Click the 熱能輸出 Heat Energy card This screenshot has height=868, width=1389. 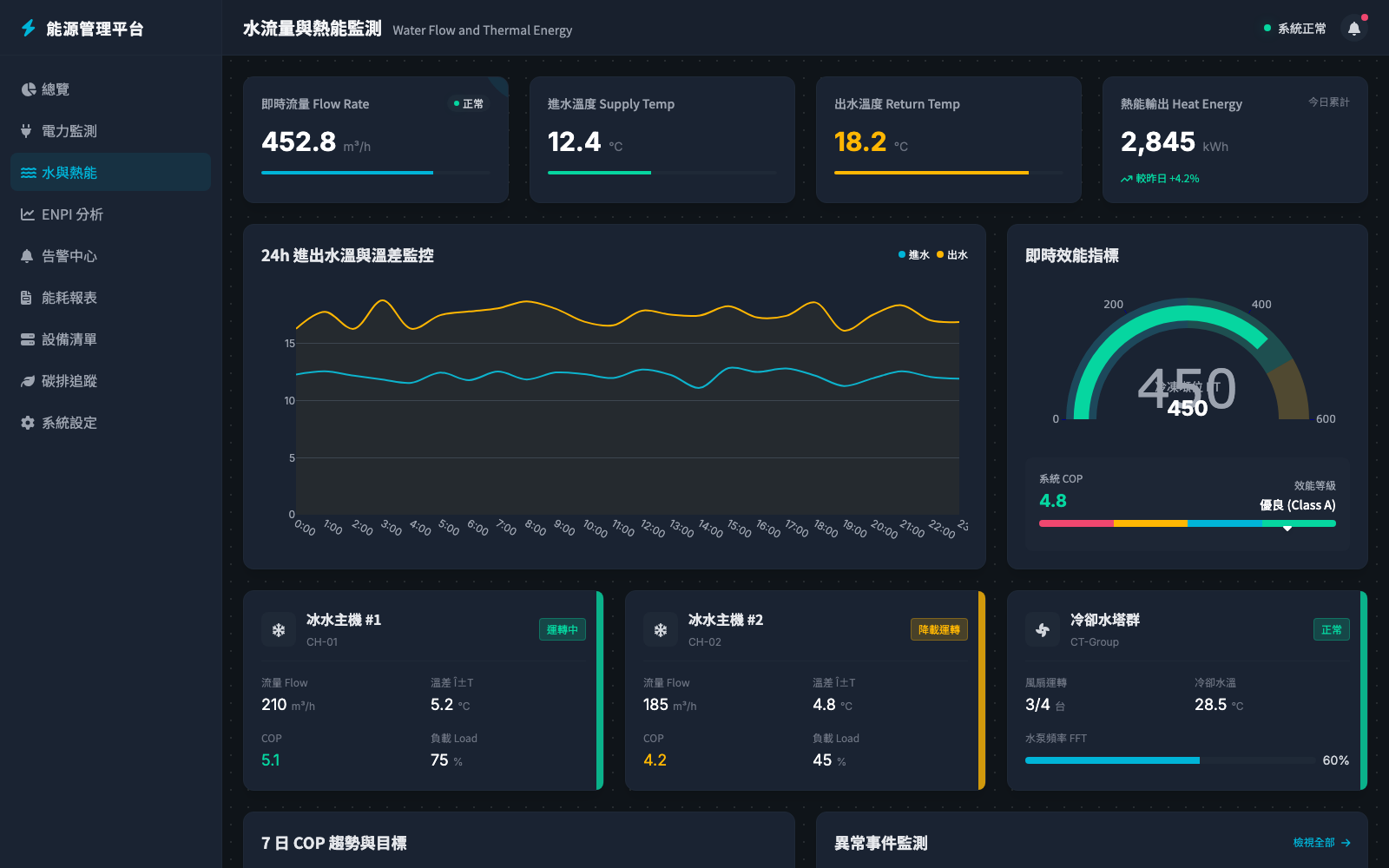coord(1235,140)
